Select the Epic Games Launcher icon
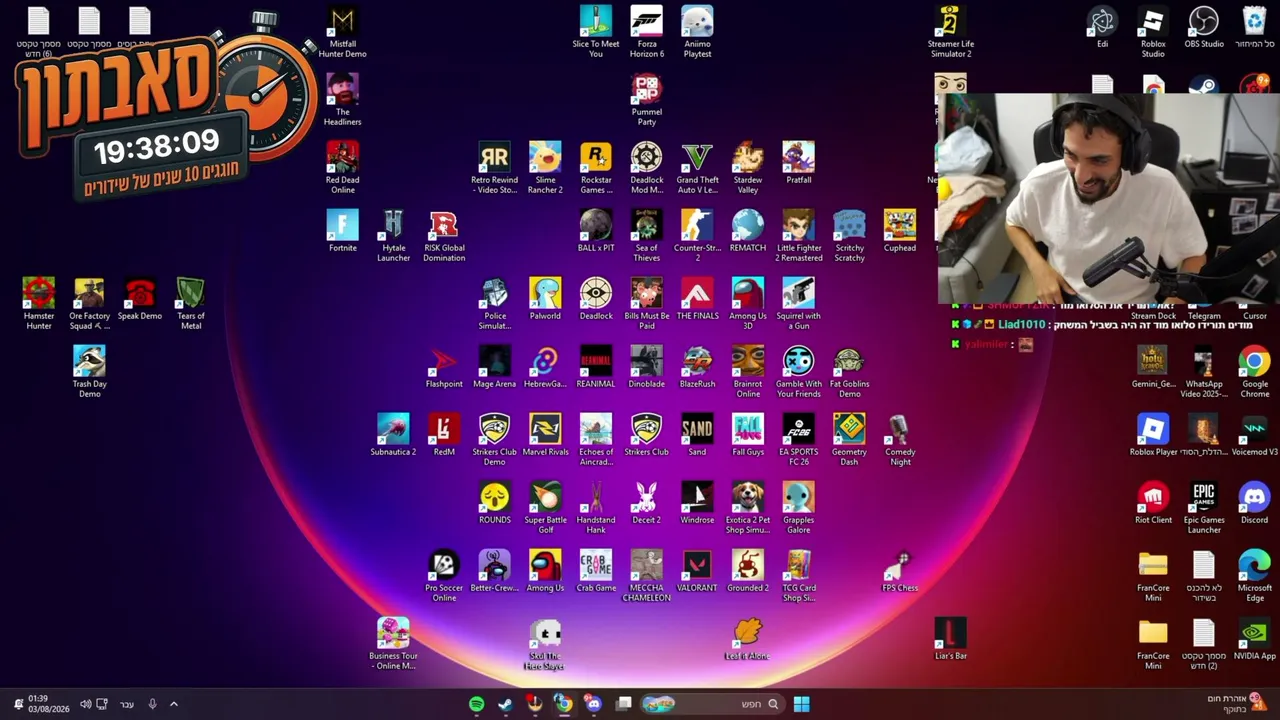 point(1204,508)
